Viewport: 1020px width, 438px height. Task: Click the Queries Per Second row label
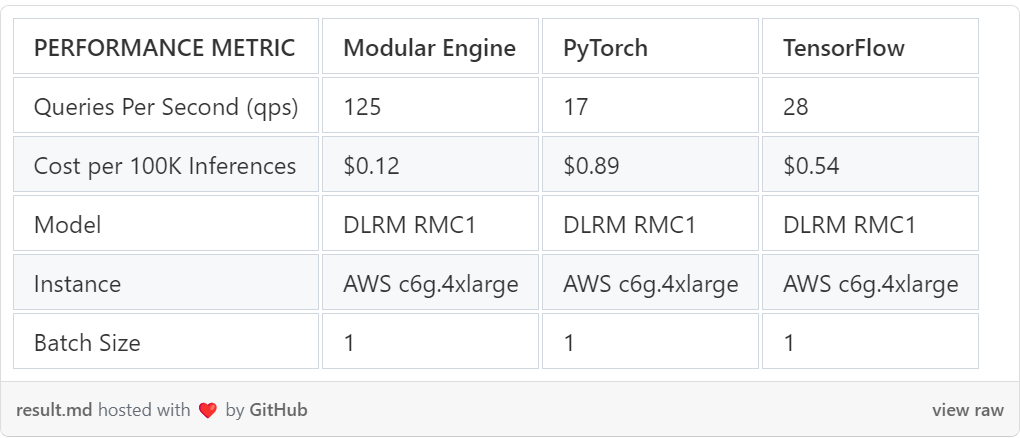(166, 105)
